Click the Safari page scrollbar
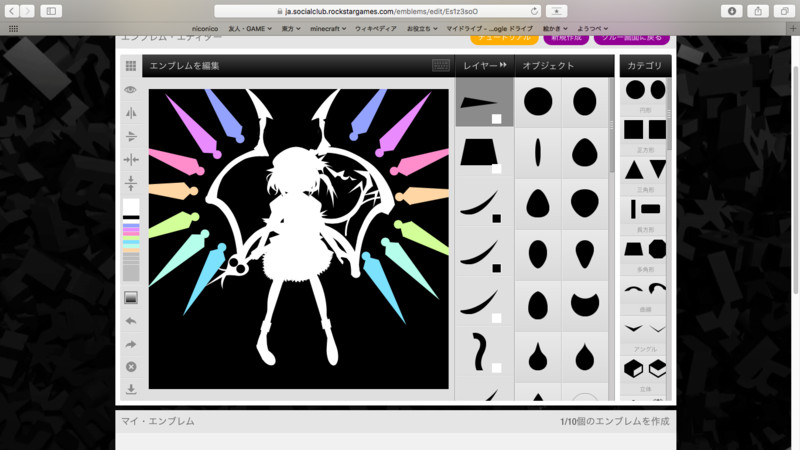 [x=795, y=179]
